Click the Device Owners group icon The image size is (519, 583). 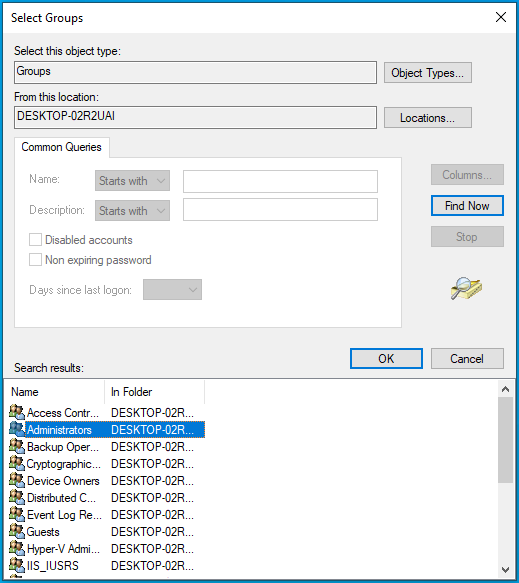[x=16, y=480]
